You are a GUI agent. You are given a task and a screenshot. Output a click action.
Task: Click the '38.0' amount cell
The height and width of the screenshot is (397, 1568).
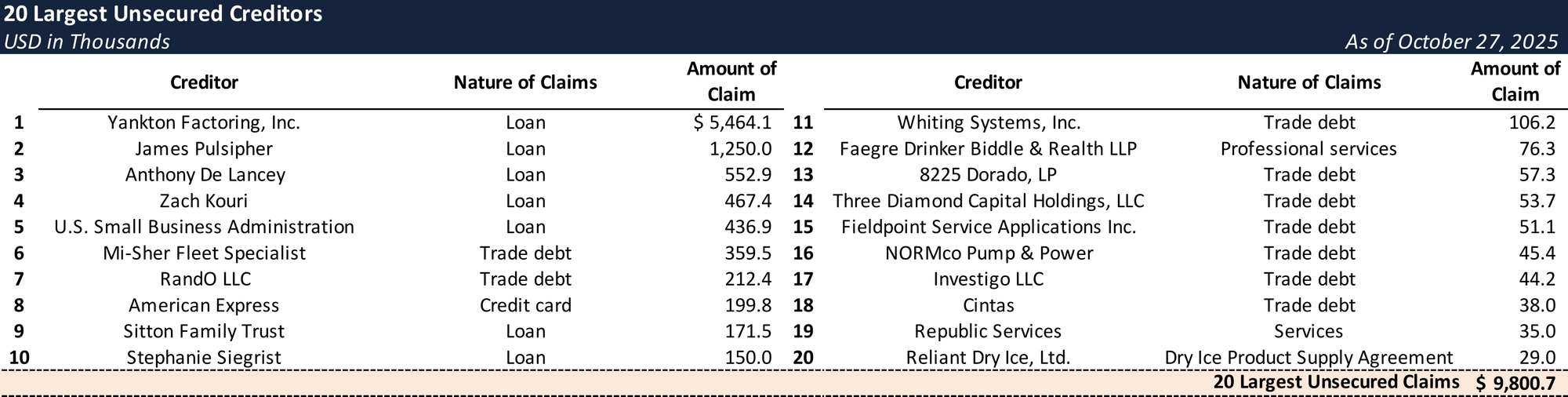(1537, 305)
